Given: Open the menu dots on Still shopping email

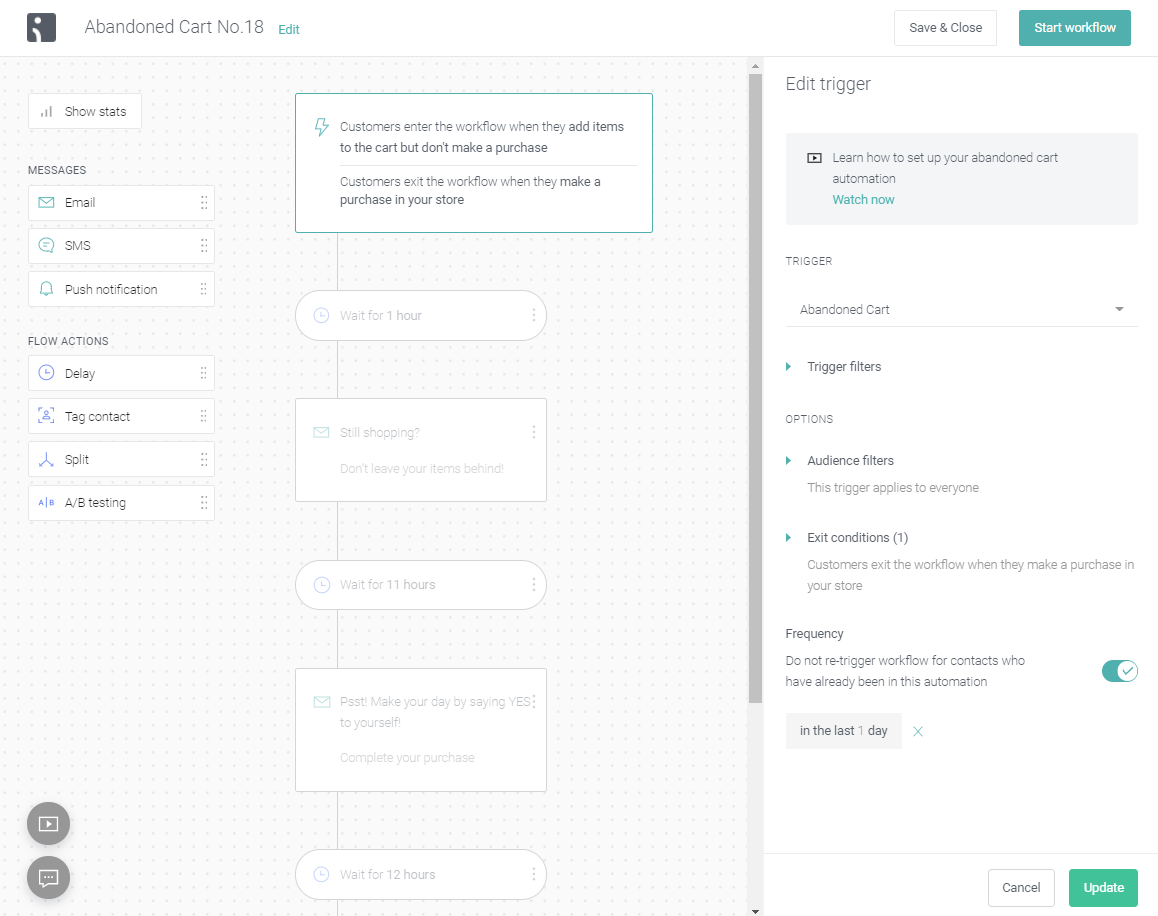Looking at the screenshot, I should 533,432.
